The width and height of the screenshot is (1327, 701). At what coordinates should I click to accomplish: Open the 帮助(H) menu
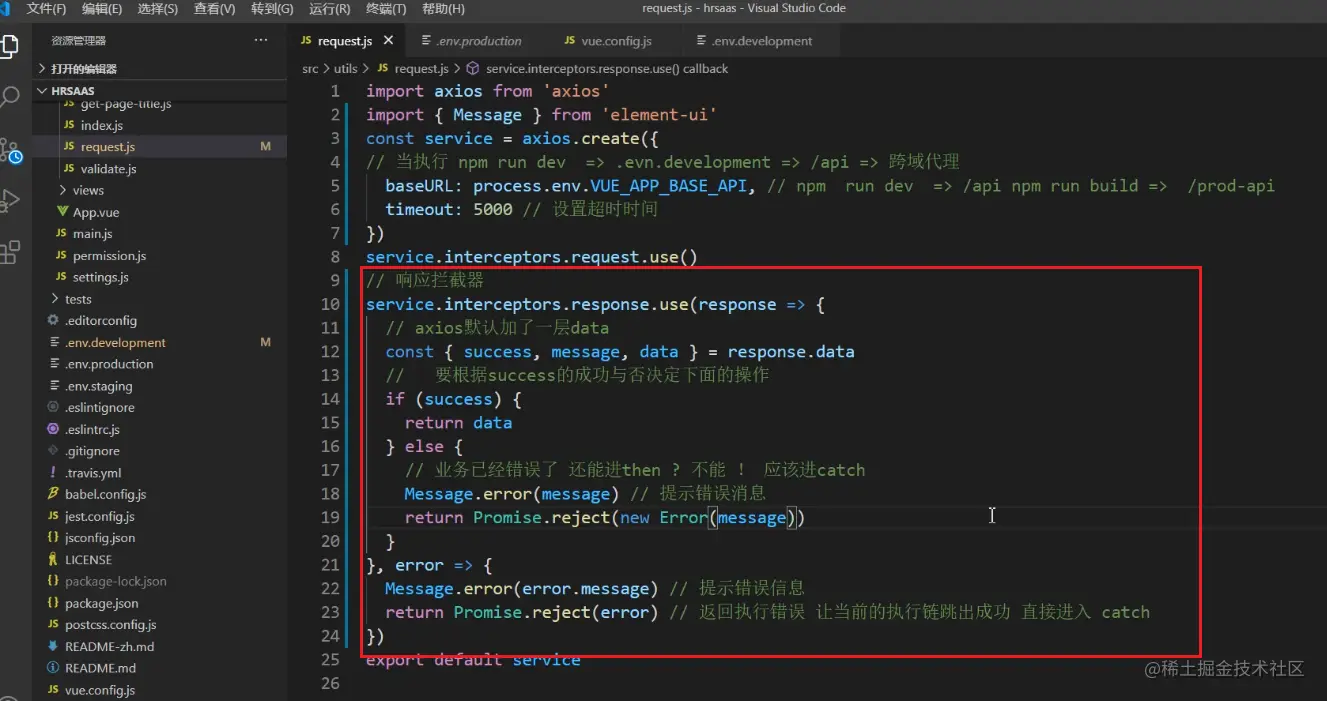click(443, 9)
